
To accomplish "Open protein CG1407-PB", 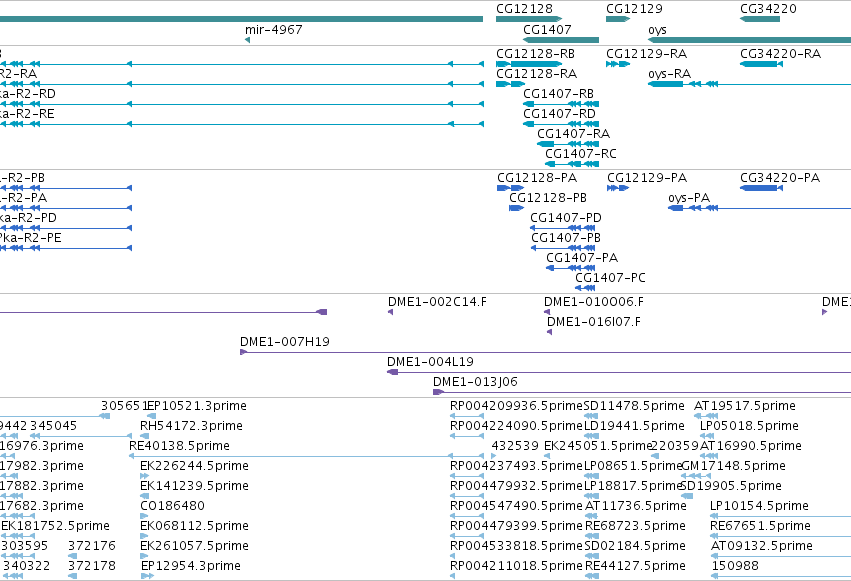I will pos(566,238).
